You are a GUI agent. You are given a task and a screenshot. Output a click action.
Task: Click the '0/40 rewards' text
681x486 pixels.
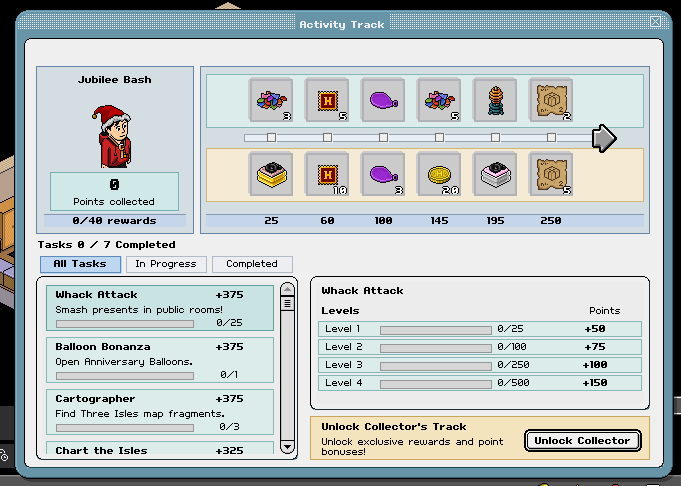114,221
